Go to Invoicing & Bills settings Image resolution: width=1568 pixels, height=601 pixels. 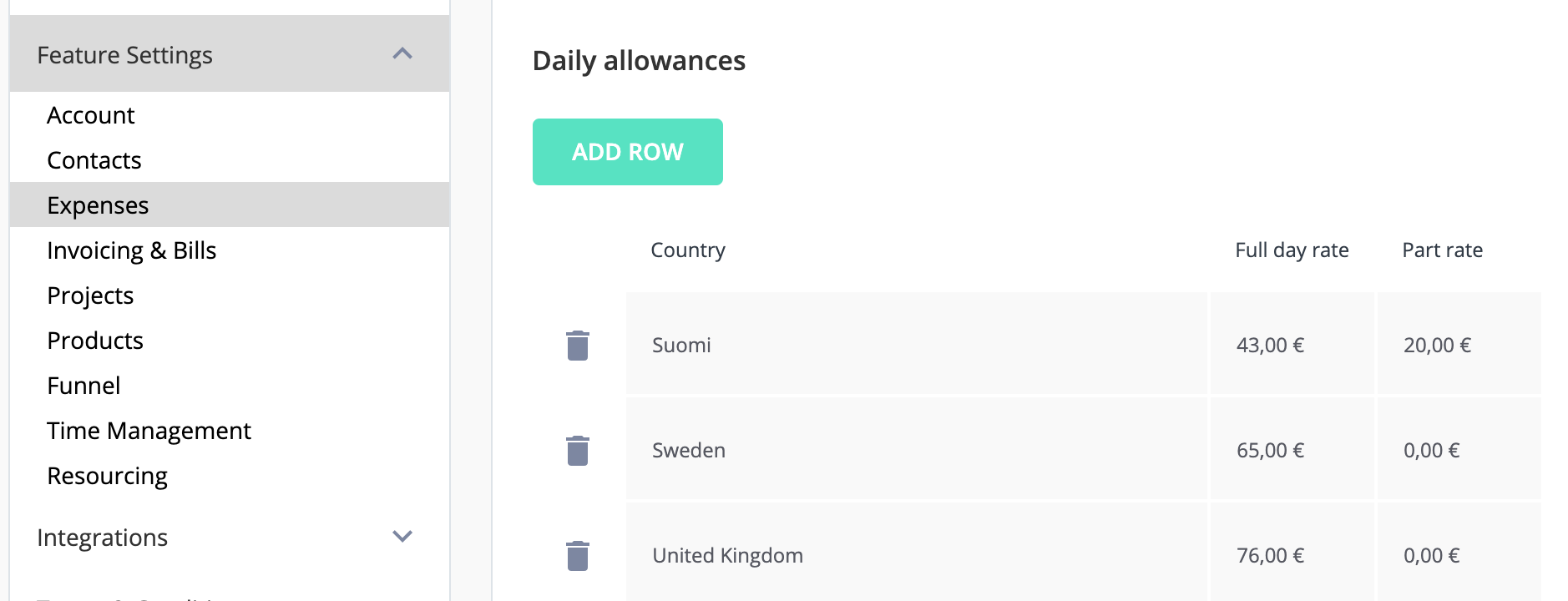click(x=132, y=250)
